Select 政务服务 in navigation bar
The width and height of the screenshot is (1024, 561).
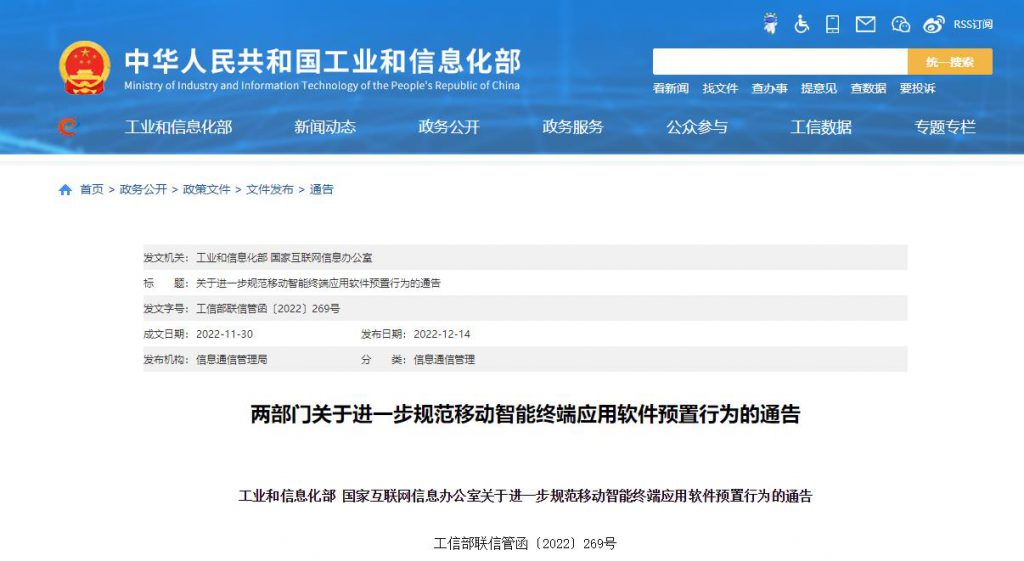(x=573, y=127)
